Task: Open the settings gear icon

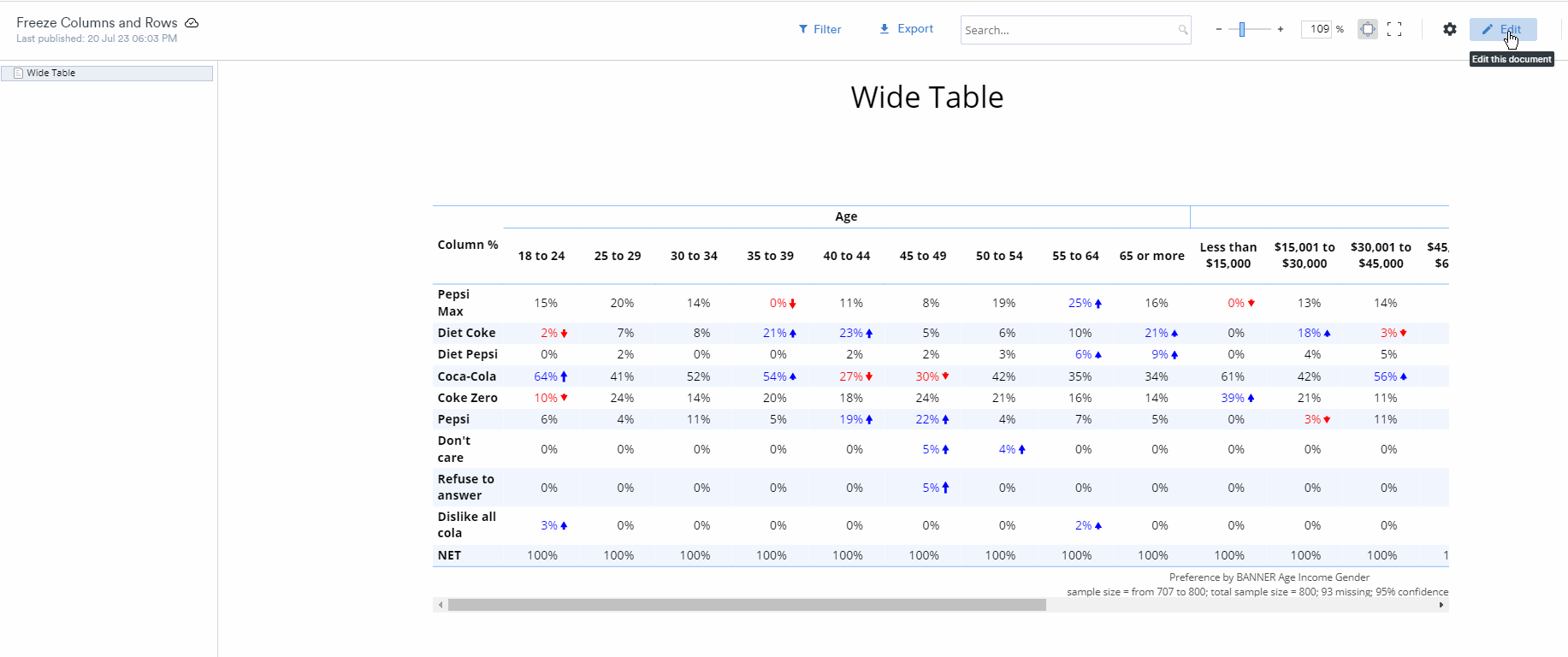Action: [x=1449, y=29]
